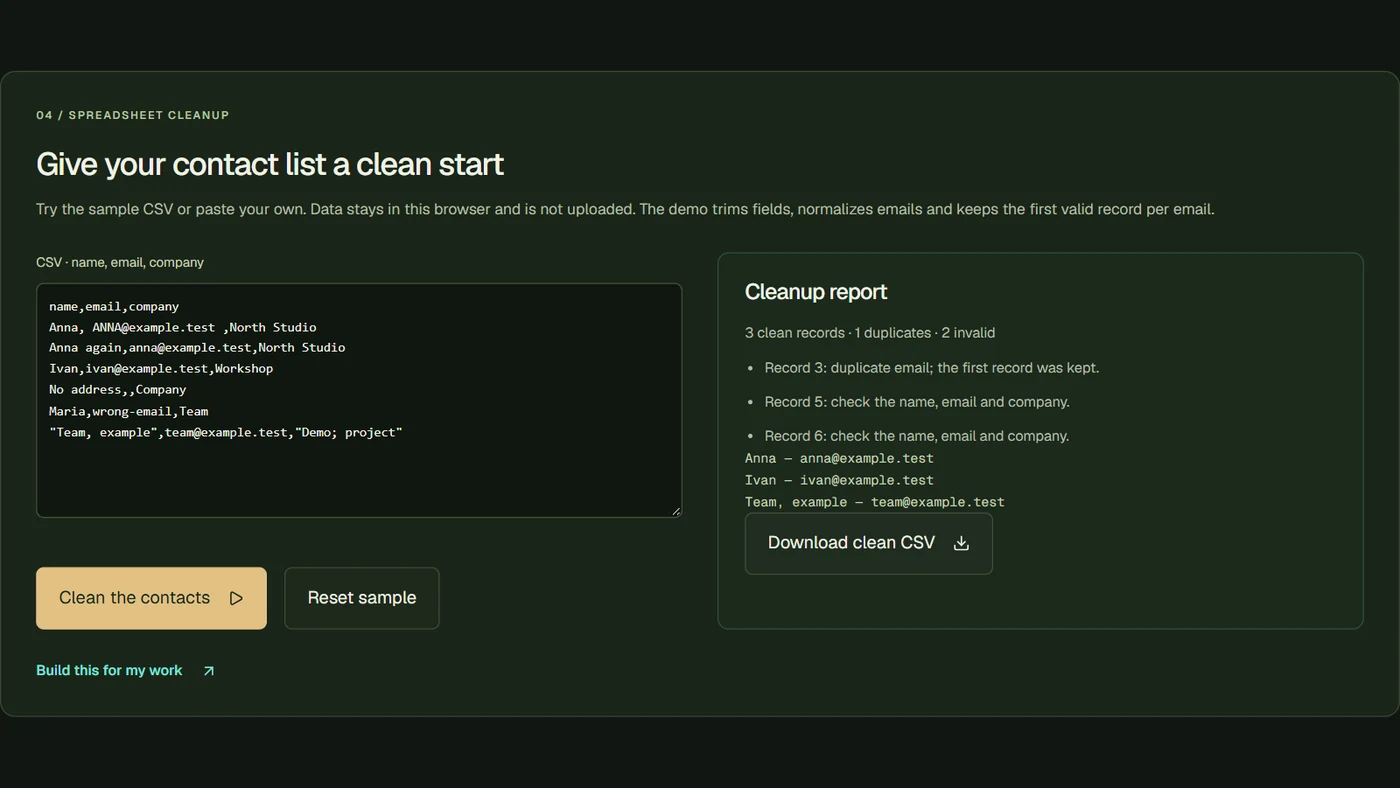Viewport: 1400px width, 788px height.
Task: Click the 'Give your contact list a clean start' heading
Action: point(270,164)
